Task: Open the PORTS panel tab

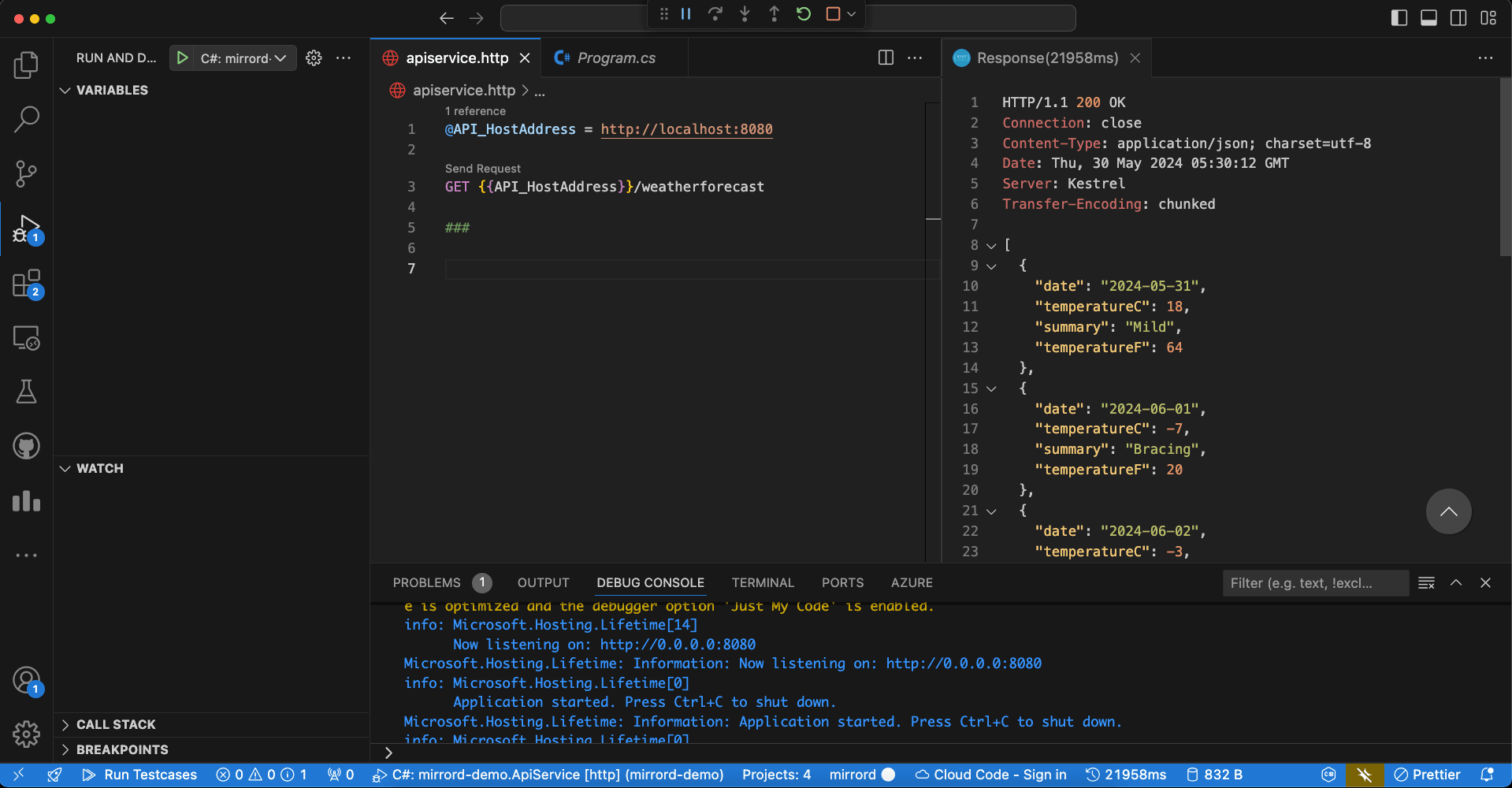Action: pos(842,582)
